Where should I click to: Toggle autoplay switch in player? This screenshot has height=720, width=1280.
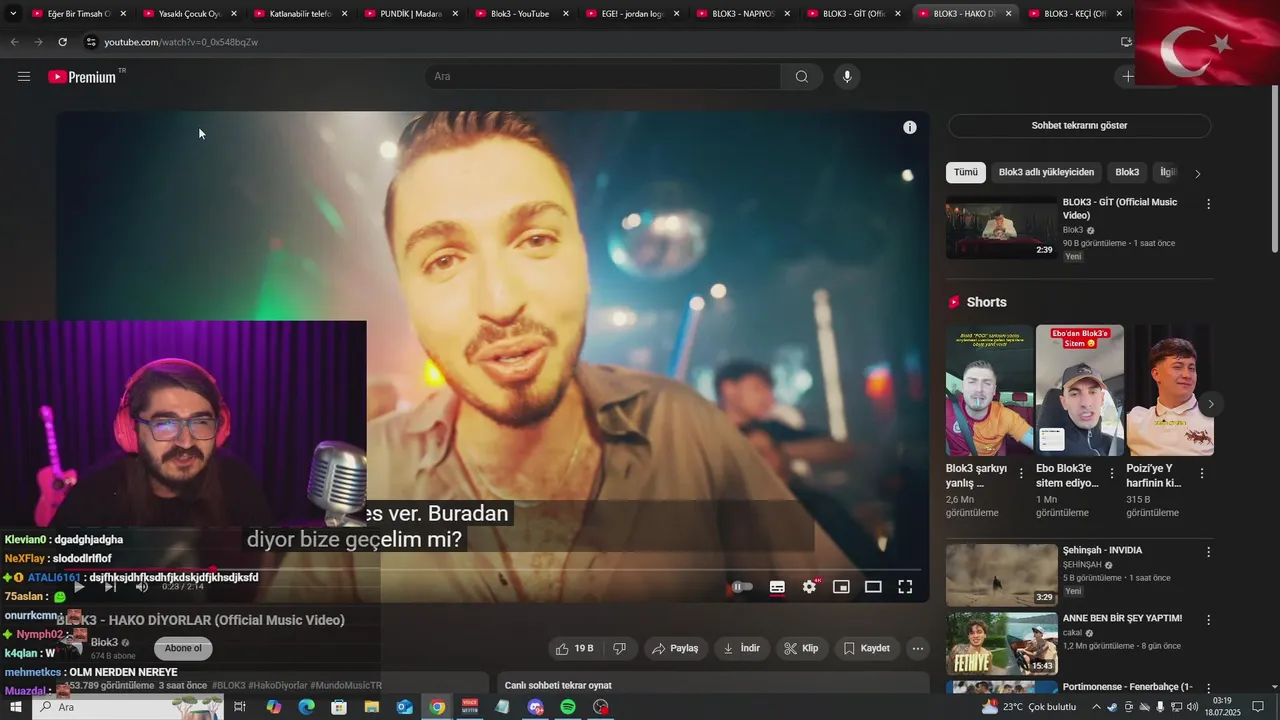pos(742,587)
